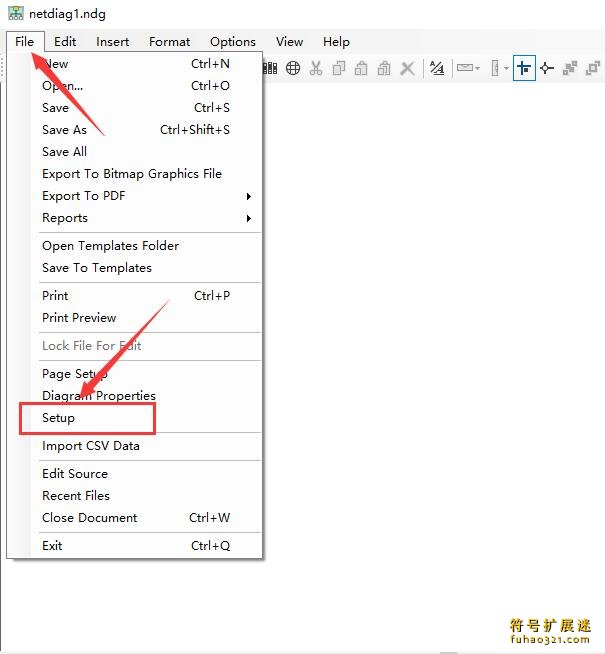
Task: Open the Options menu
Action: (x=233, y=42)
